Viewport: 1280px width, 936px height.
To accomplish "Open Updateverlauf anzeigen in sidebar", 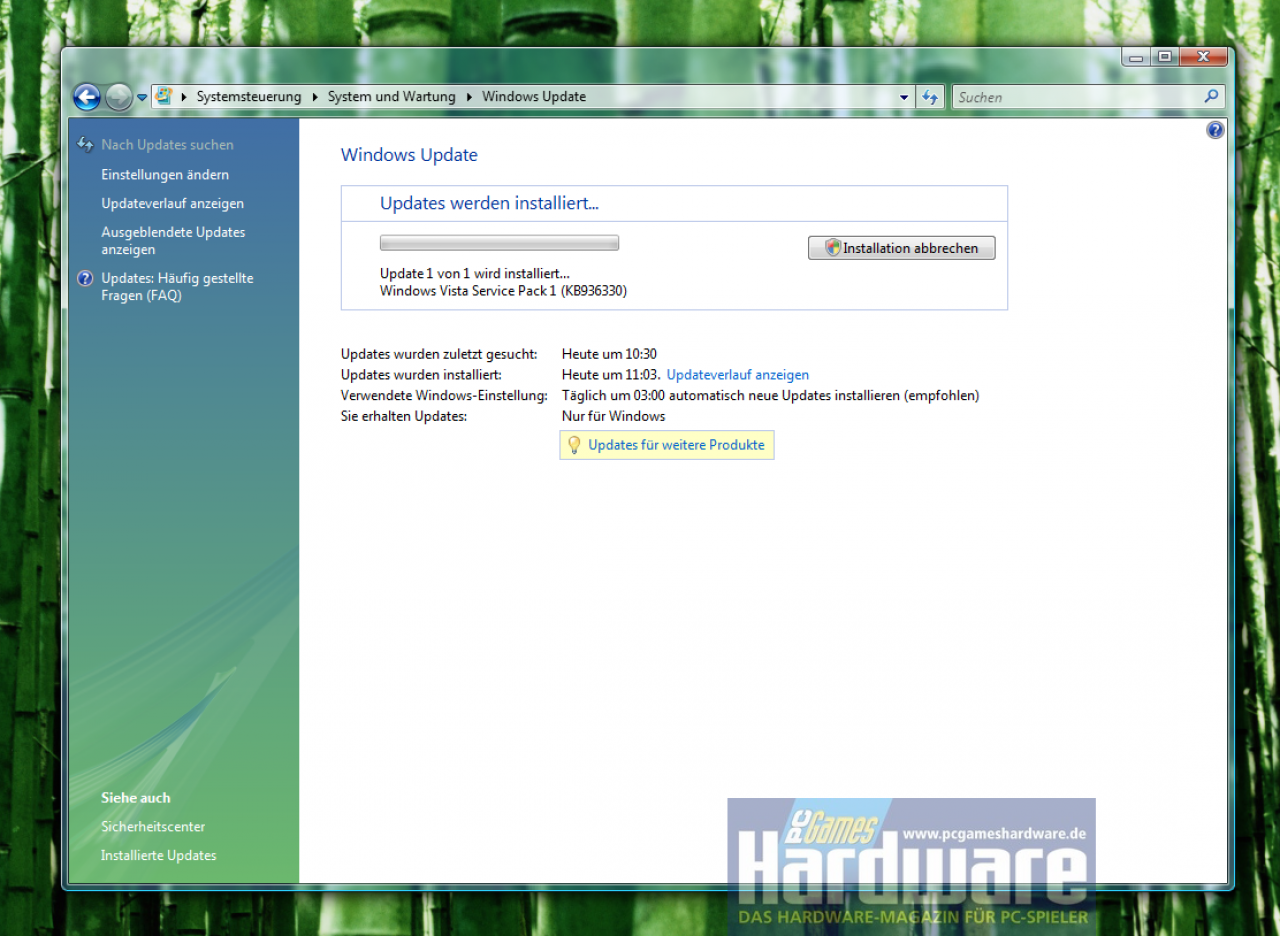I will (172, 203).
